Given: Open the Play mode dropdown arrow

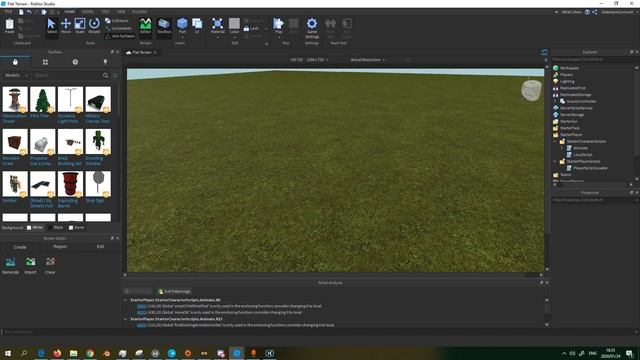Looking at the screenshot, I should point(279,37).
